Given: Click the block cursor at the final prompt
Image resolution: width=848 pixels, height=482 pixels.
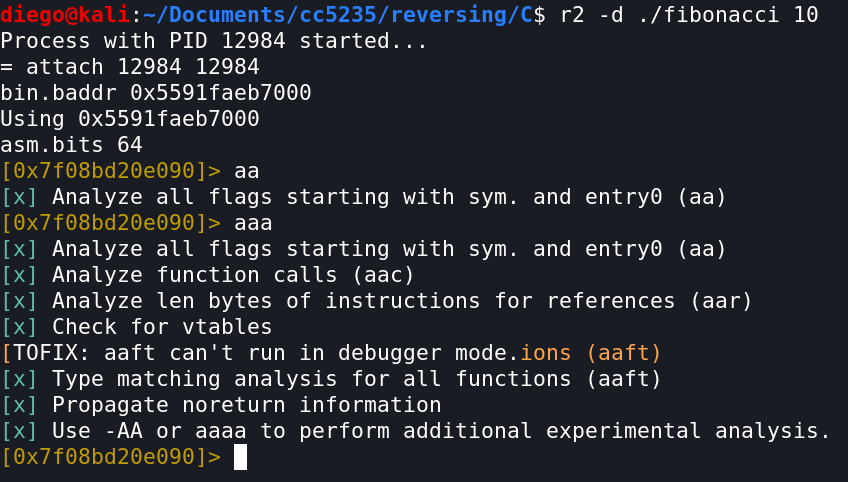Looking at the screenshot, I should click(240, 457).
